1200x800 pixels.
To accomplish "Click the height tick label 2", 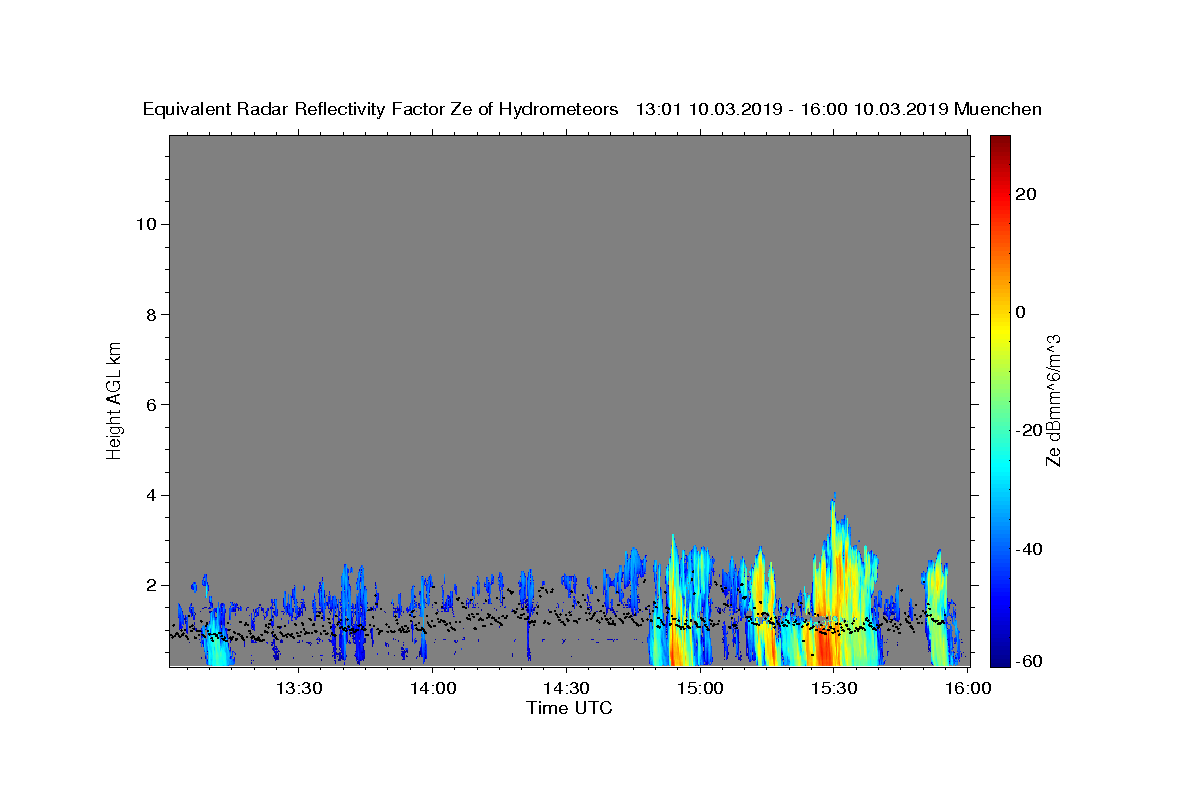I will (151, 585).
